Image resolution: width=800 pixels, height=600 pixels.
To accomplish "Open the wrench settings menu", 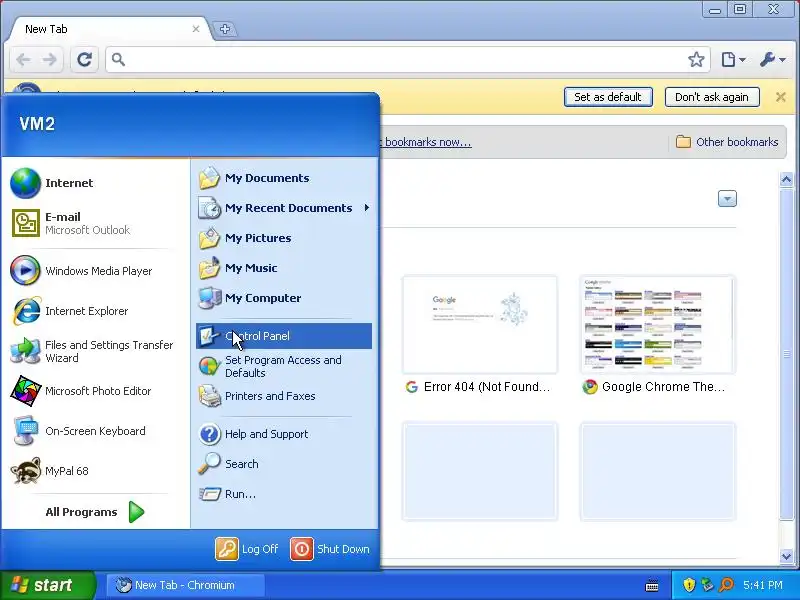I will (772, 60).
